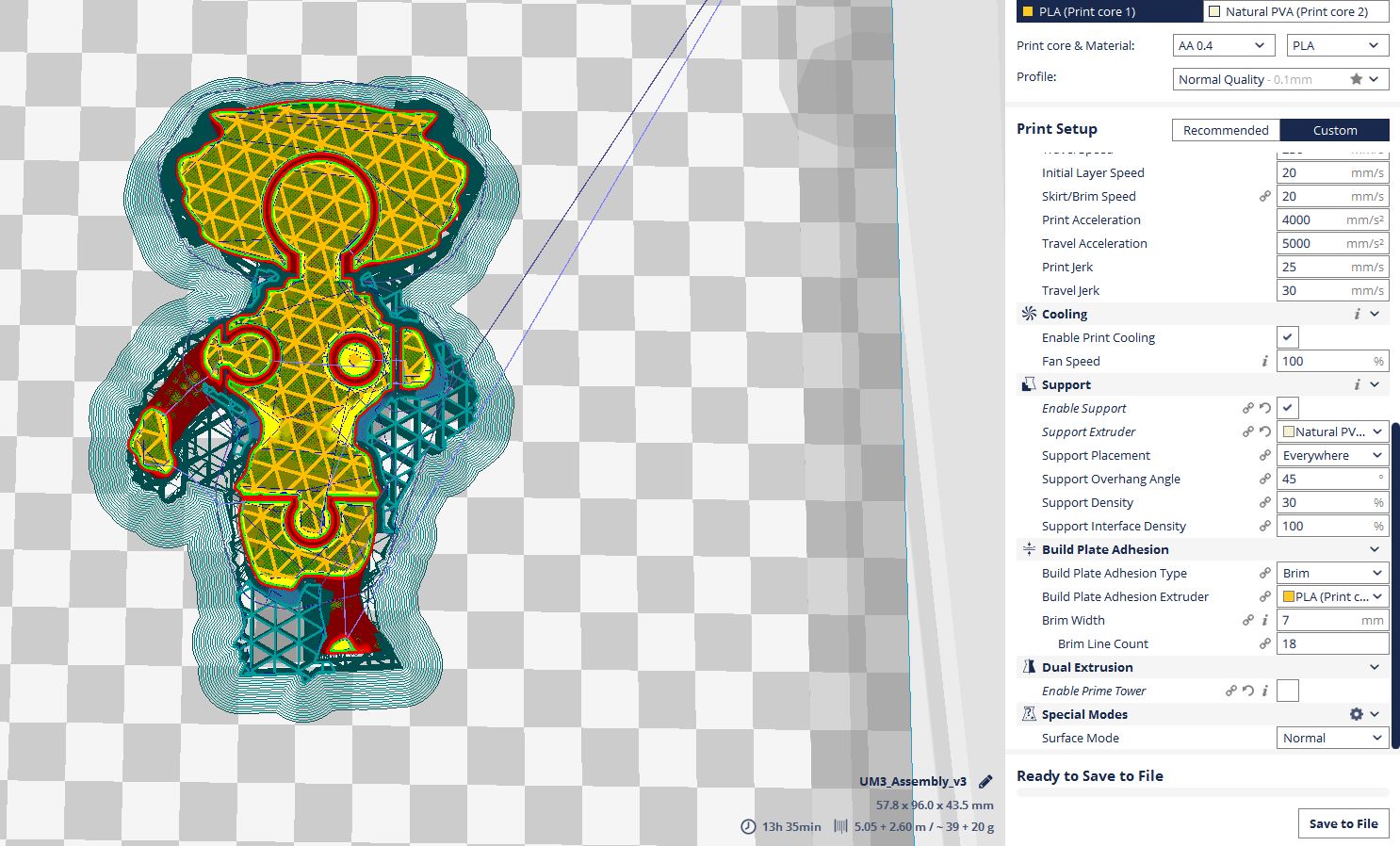The width and height of the screenshot is (1400, 846).
Task: Click the info icon next to Fan Speed
Action: (1265, 361)
